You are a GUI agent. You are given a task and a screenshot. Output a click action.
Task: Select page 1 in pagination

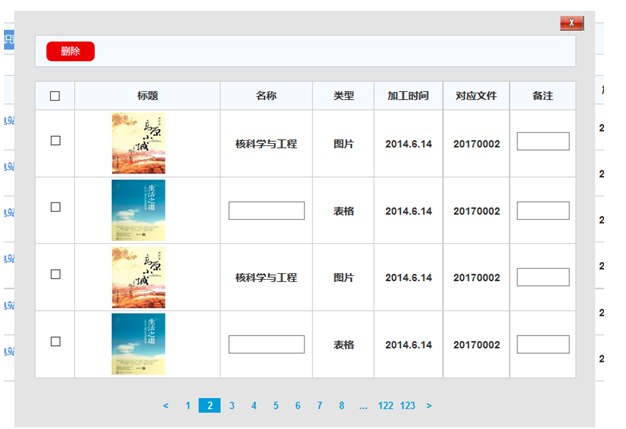click(188, 406)
